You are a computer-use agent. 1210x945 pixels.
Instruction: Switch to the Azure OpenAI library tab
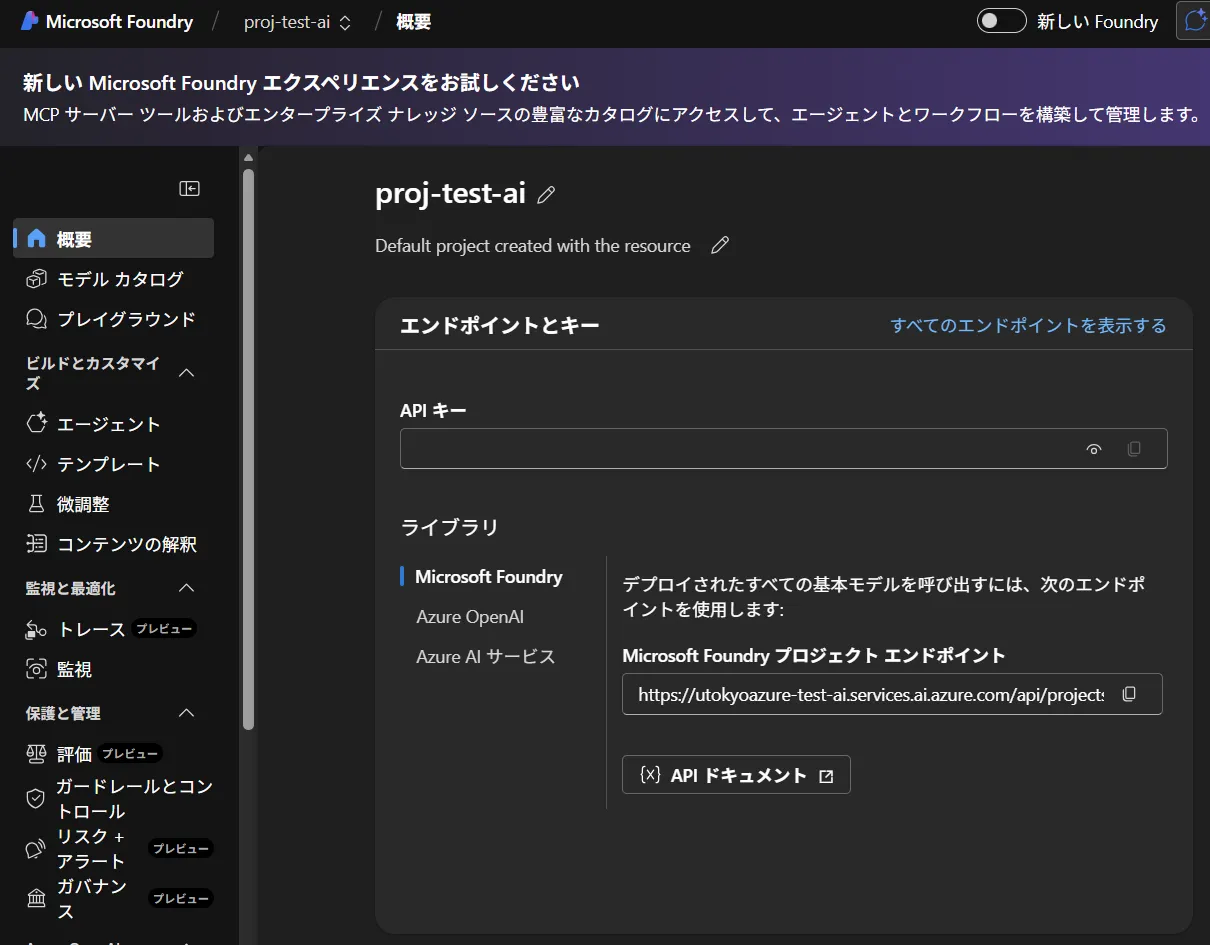[469, 617]
